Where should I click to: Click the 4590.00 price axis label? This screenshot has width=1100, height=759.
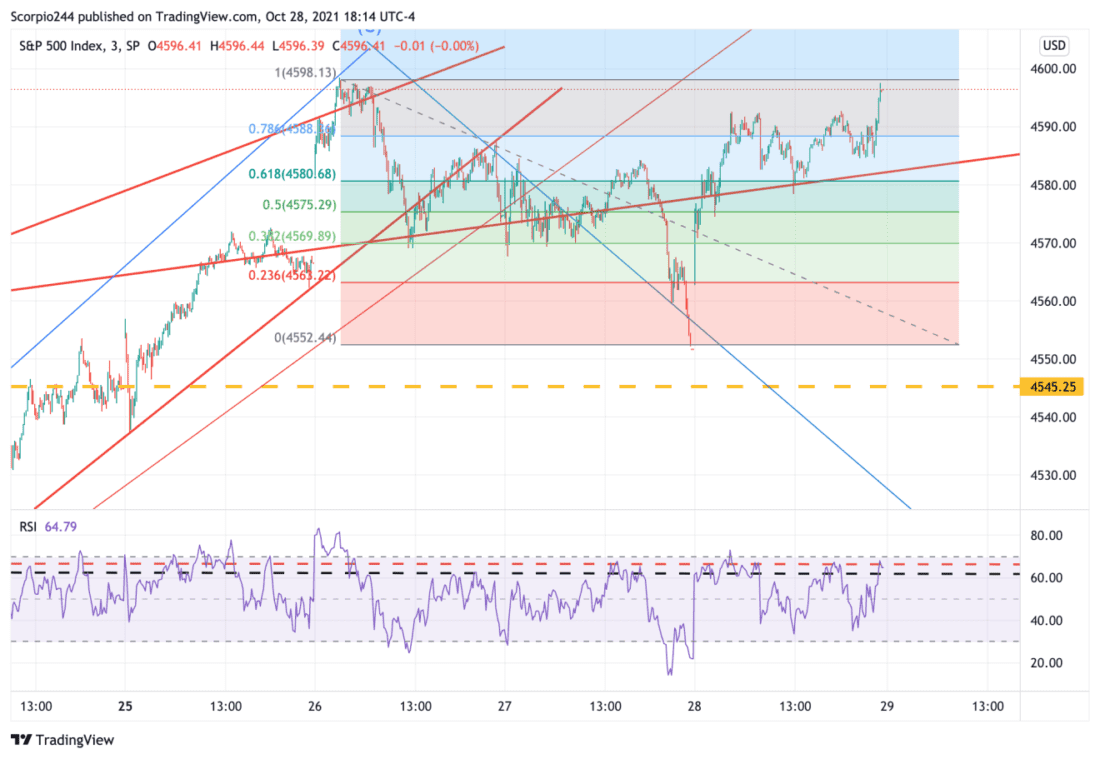tap(1053, 127)
